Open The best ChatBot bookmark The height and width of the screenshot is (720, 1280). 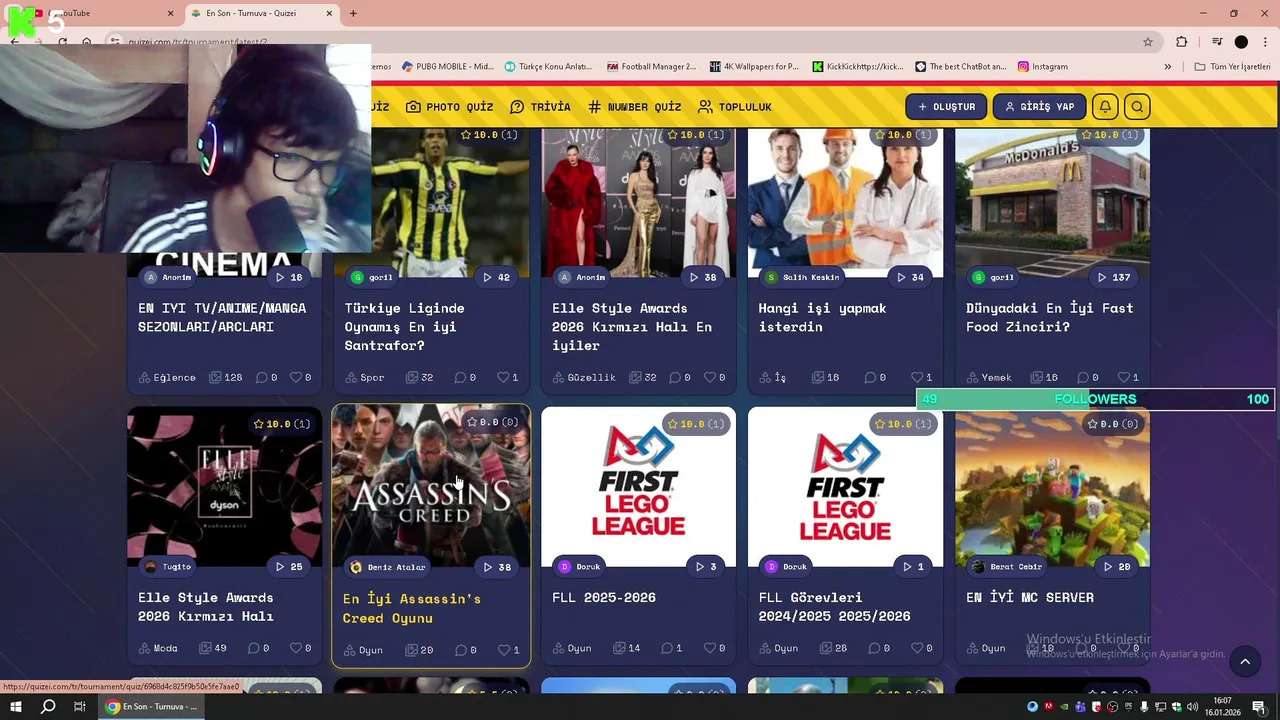tap(960, 66)
